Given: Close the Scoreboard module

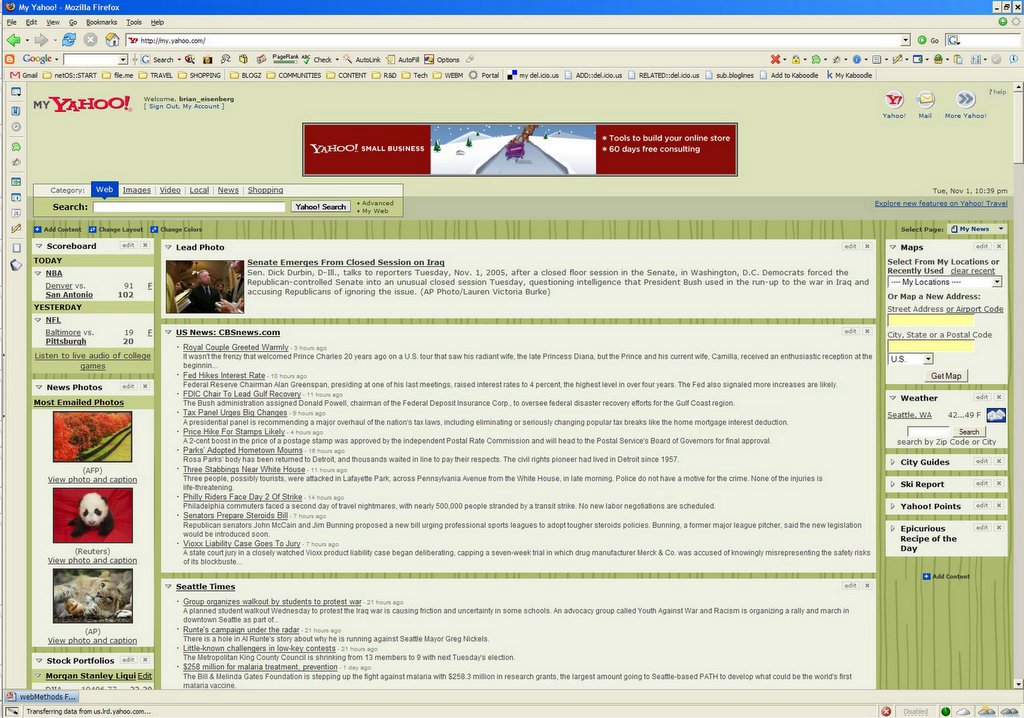Looking at the screenshot, I should (x=145, y=246).
